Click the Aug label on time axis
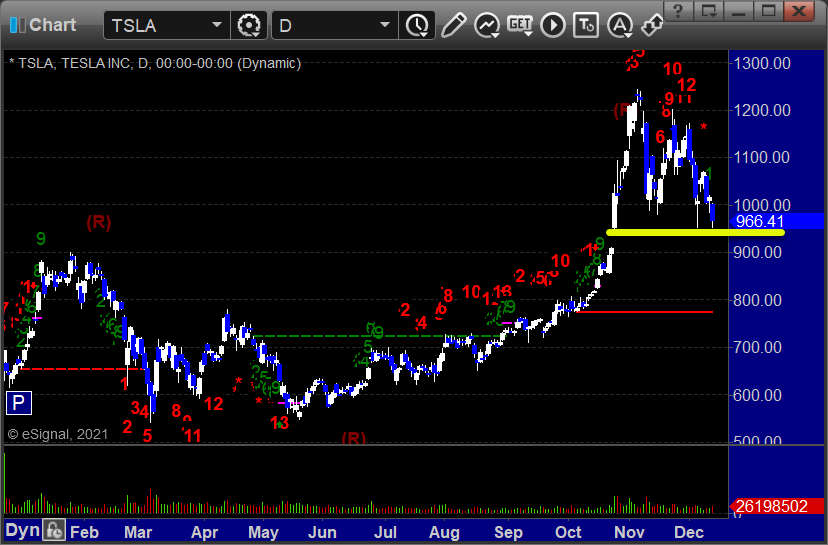This screenshot has width=828, height=545. (444, 532)
